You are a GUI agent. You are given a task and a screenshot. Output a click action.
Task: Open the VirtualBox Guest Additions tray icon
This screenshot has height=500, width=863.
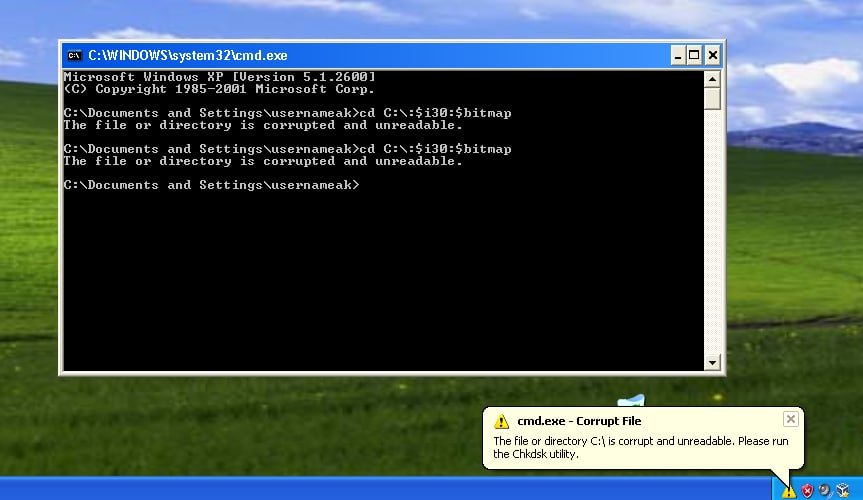pos(843,490)
